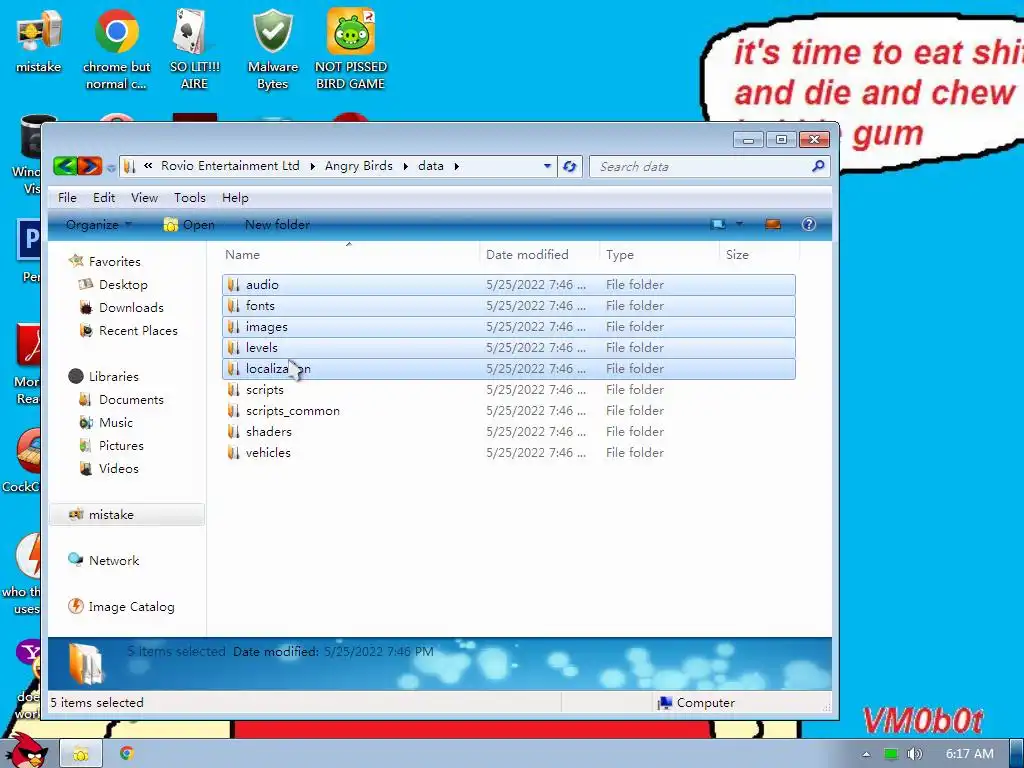Image resolution: width=1024 pixels, height=768 pixels.
Task: Select the scripts_common folder icon
Action: (233, 411)
